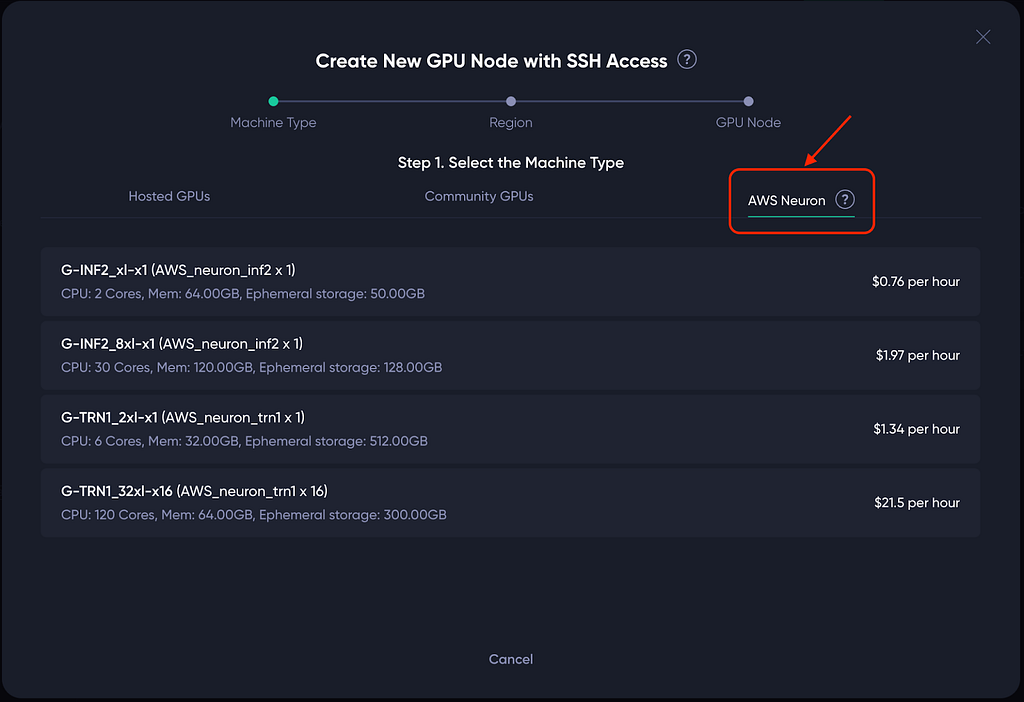This screenshot has width=1024, height=702.
Task: Click the help icon next to AWS Neuron
Action: pyautogui.click(x=844, y=200)
